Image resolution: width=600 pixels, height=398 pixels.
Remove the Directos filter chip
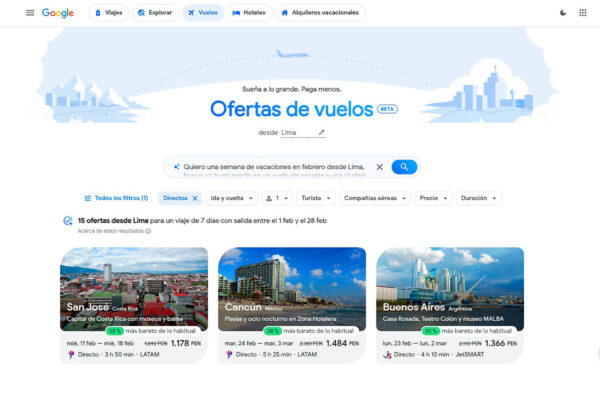click(x=195, y=198)
